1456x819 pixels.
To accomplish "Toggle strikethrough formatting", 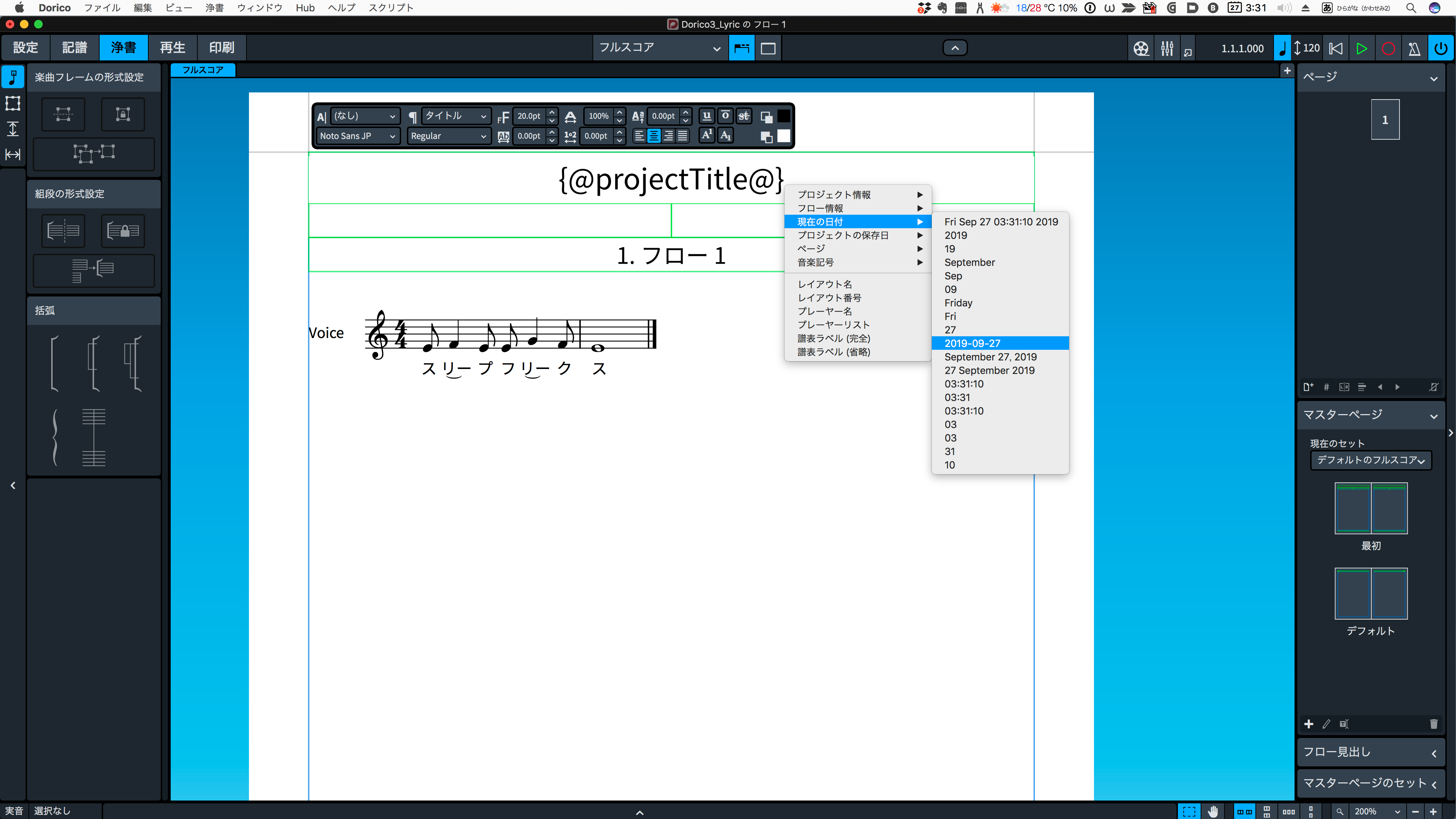I will pyautogui.click(x=744, y=116).
